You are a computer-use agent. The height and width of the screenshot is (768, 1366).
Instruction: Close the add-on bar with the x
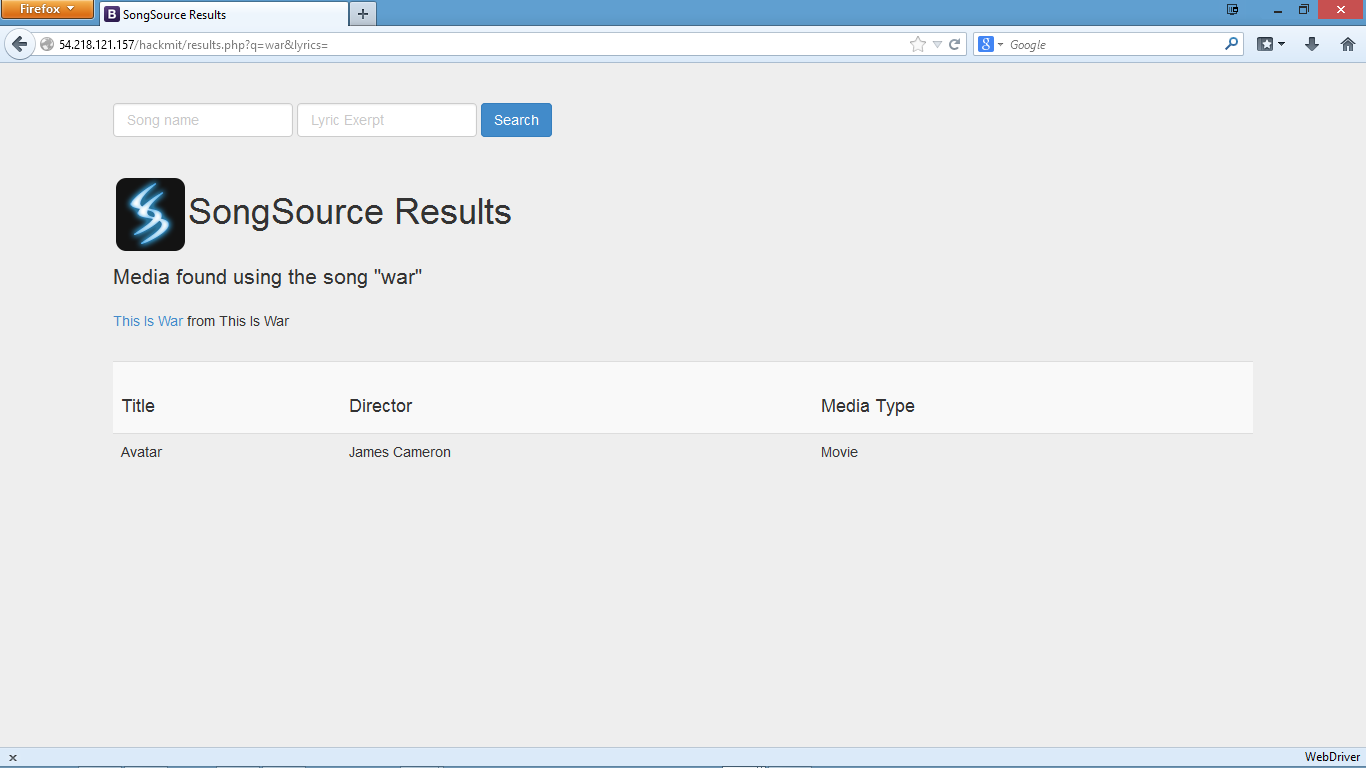(13, 758)
